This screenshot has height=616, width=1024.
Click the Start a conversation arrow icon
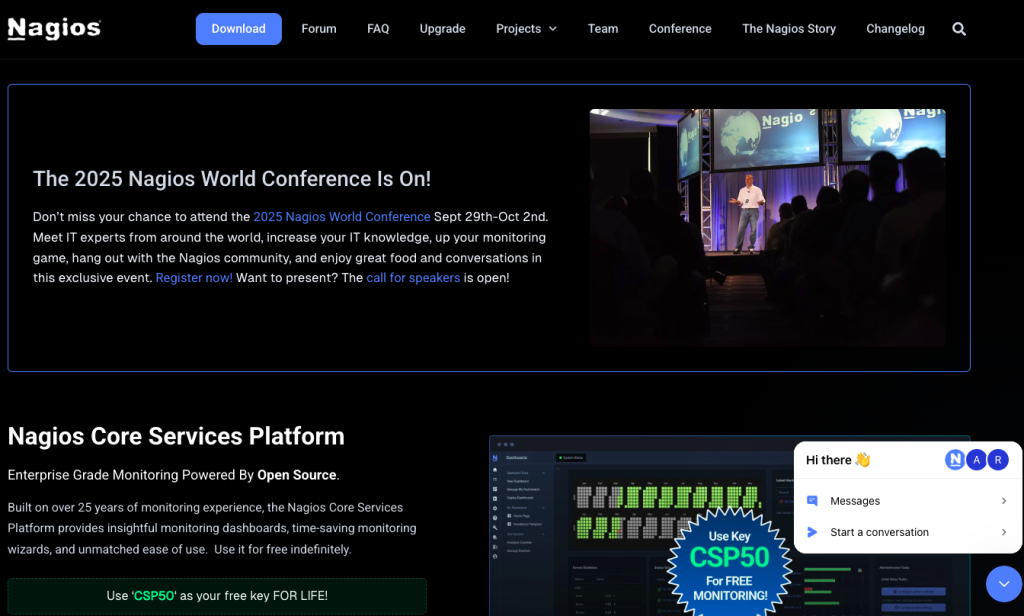[812, 532]
